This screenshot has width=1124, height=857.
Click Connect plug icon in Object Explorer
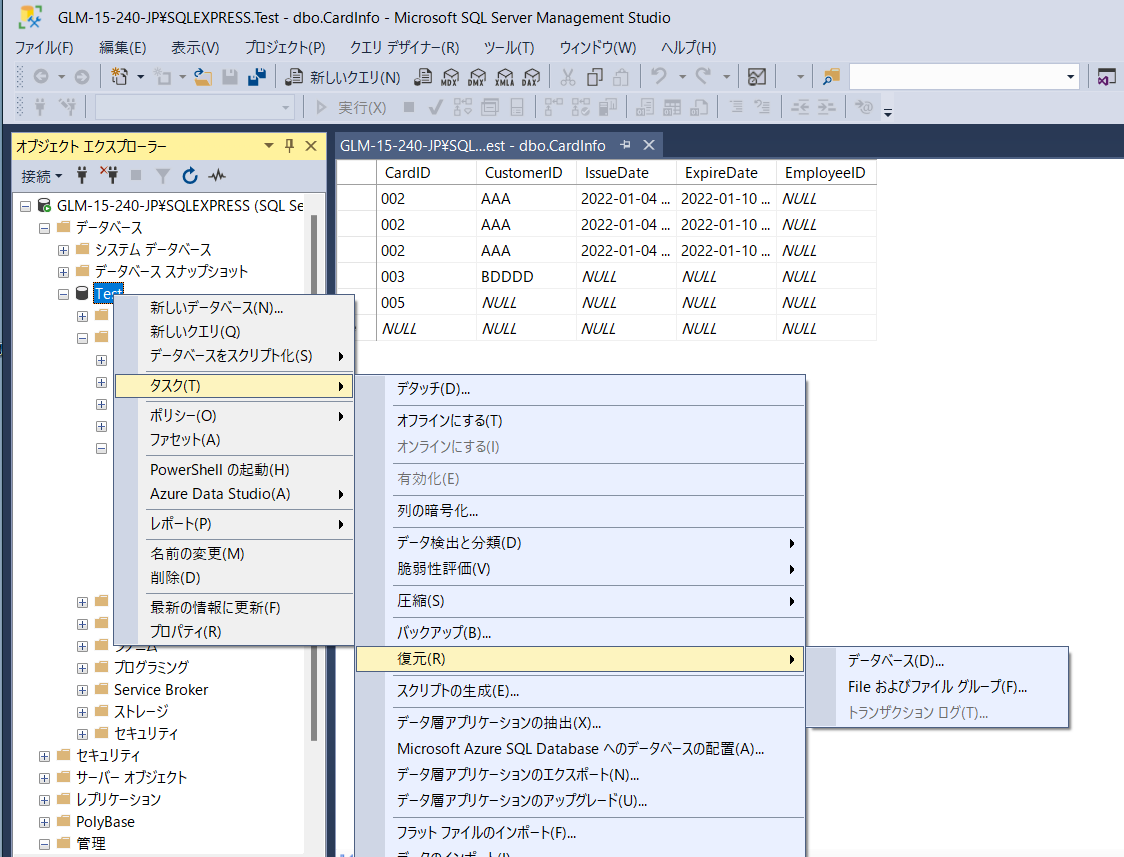[x=82, y=176]
